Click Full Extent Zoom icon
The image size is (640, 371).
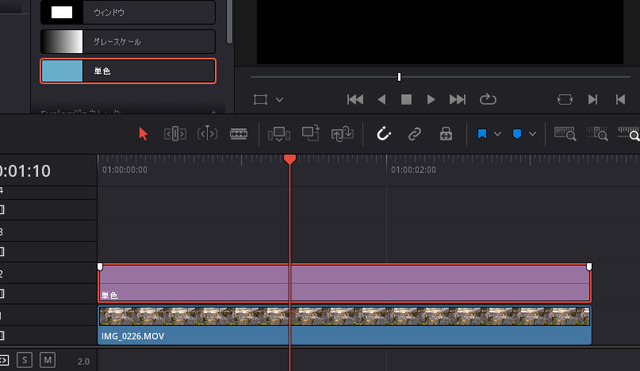pyautogui.click(x=565, y=133)
